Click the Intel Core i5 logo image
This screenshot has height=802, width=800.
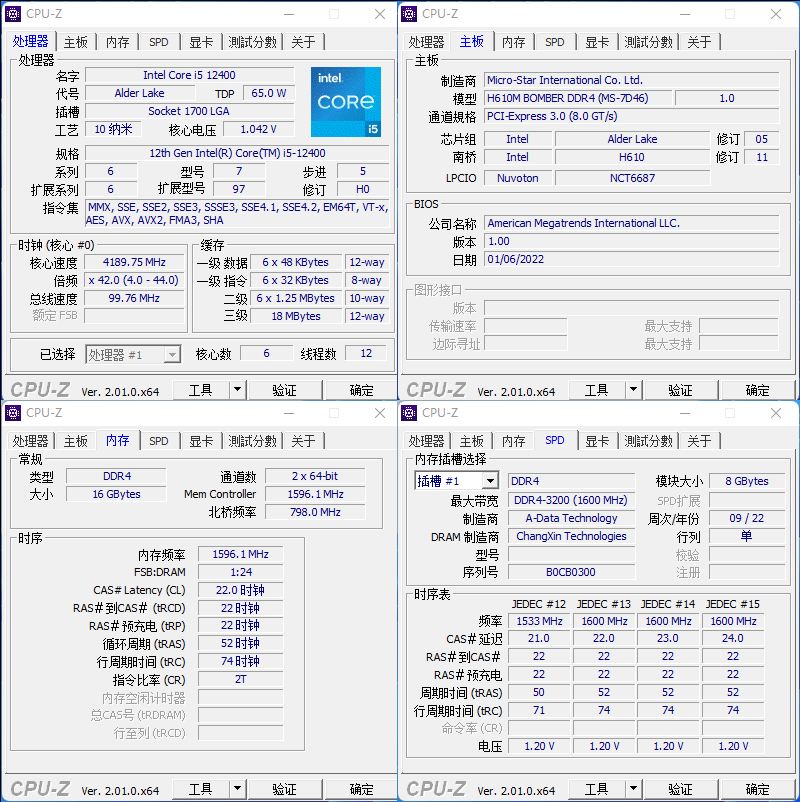coord(345,104)
